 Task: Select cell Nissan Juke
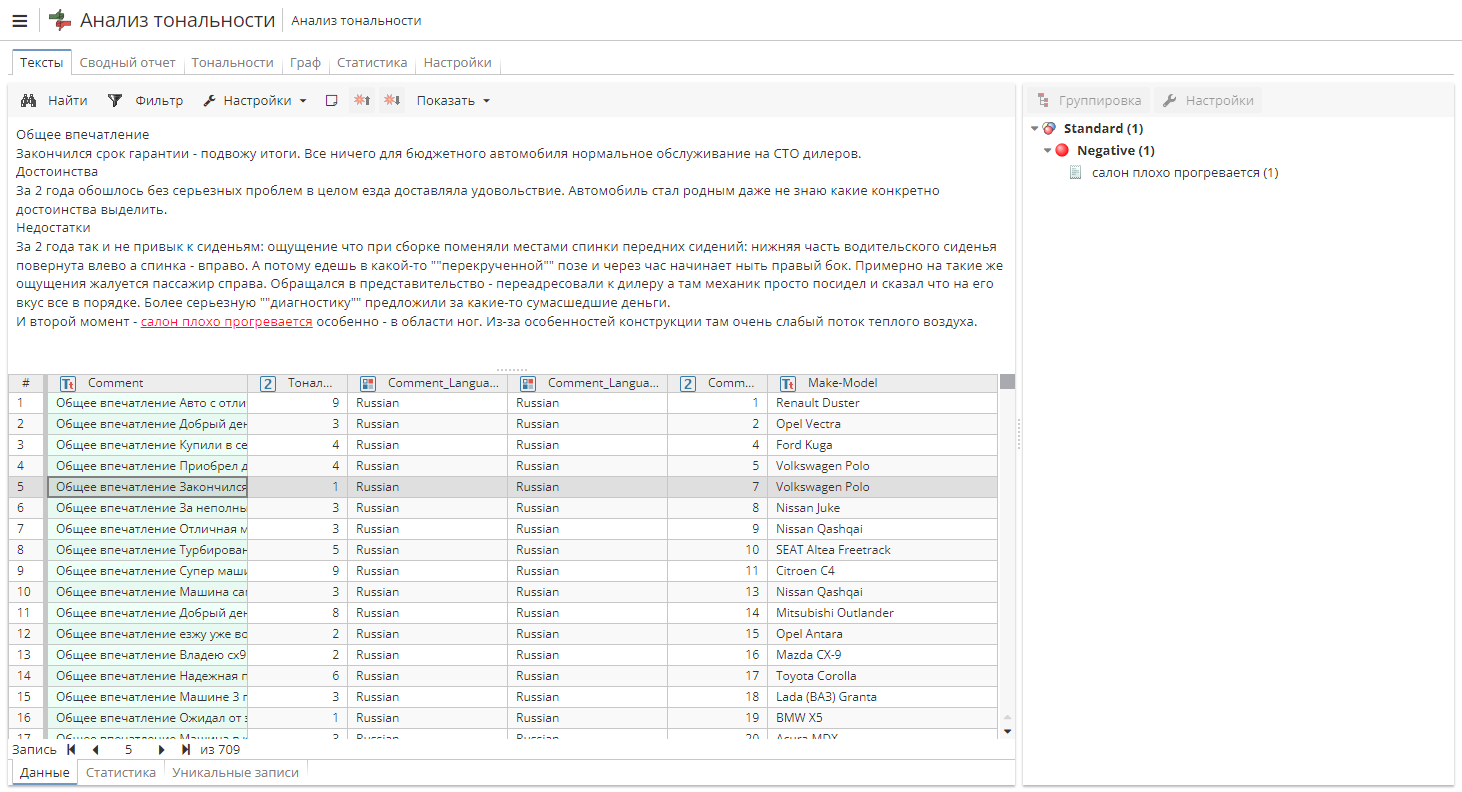pyautogui.click(x=882, y=508)
